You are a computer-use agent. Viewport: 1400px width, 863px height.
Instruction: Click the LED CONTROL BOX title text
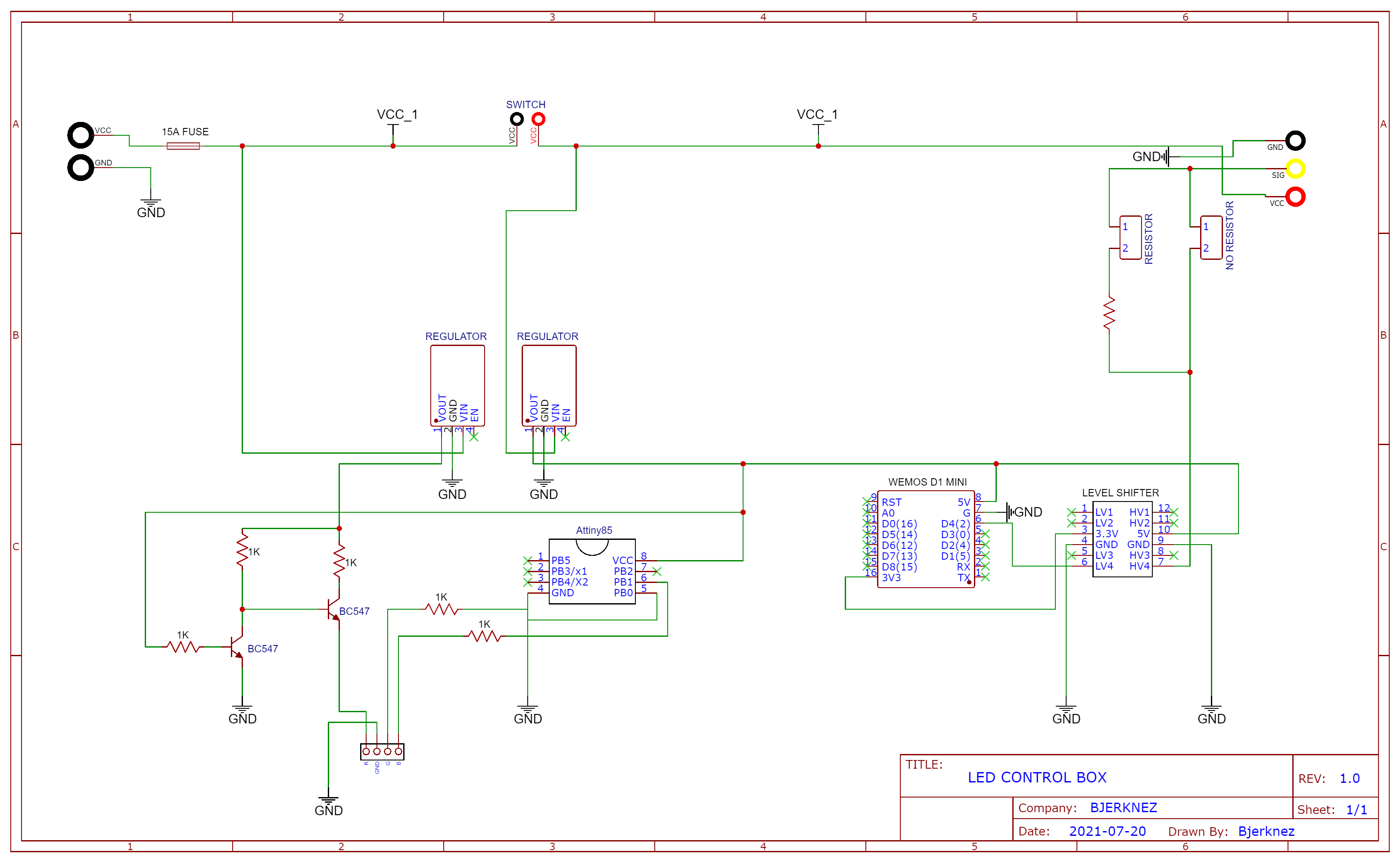pyautogui.click(x=1037, y=777)
